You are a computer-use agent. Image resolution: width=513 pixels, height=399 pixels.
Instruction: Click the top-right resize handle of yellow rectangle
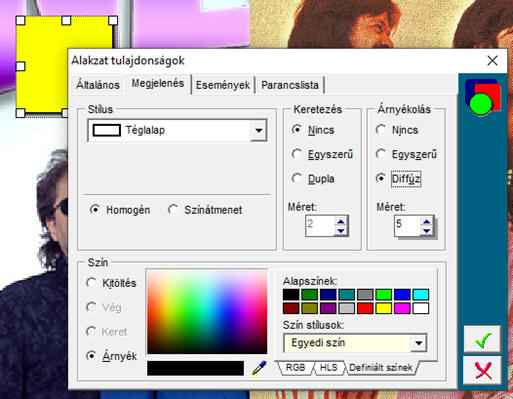point(113,21)
